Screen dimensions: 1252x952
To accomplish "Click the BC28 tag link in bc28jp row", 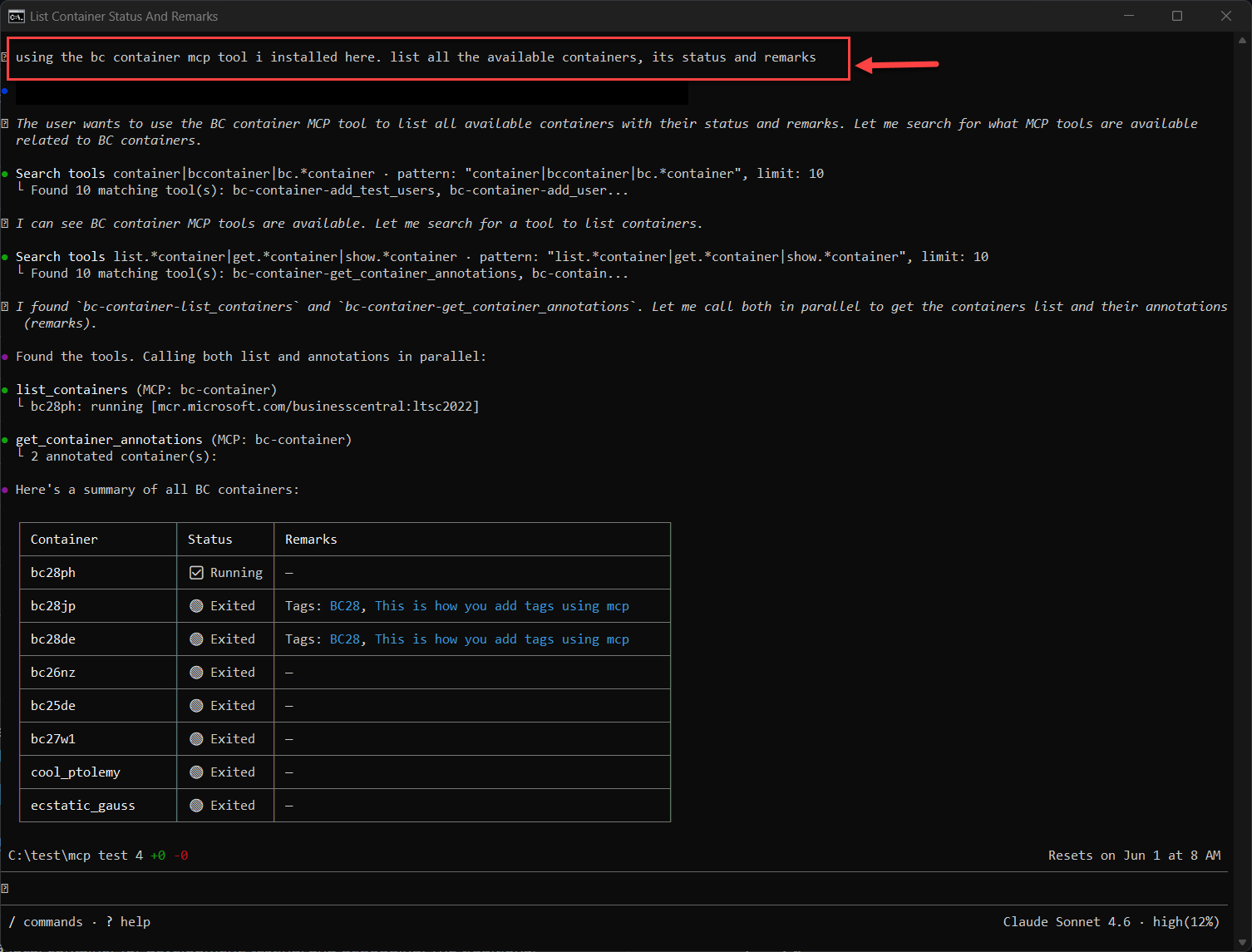I will [x=345, y=606].
